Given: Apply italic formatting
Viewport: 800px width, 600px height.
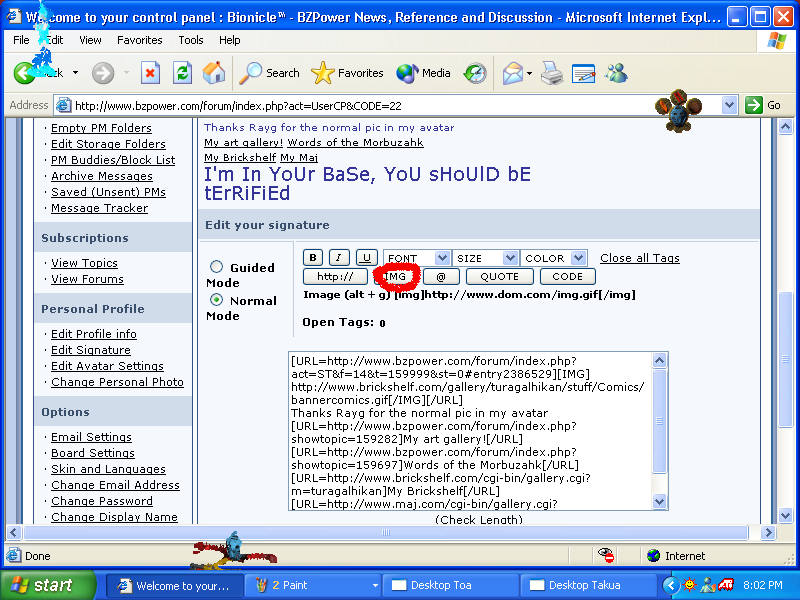Looking at the screenshot, I should (337, 257).
